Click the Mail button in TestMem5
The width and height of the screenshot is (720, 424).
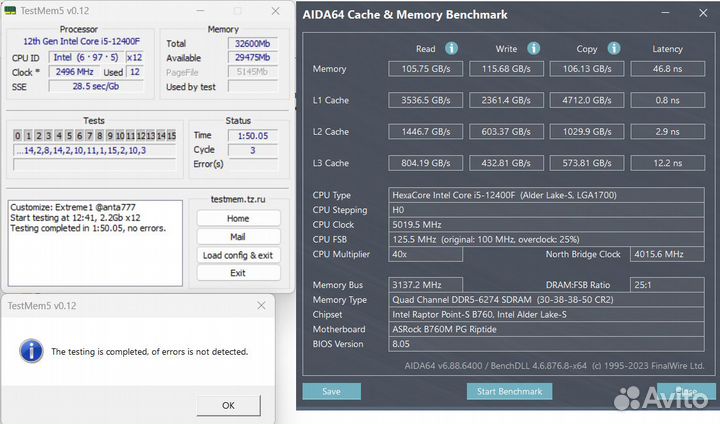(x=238, y=237)
